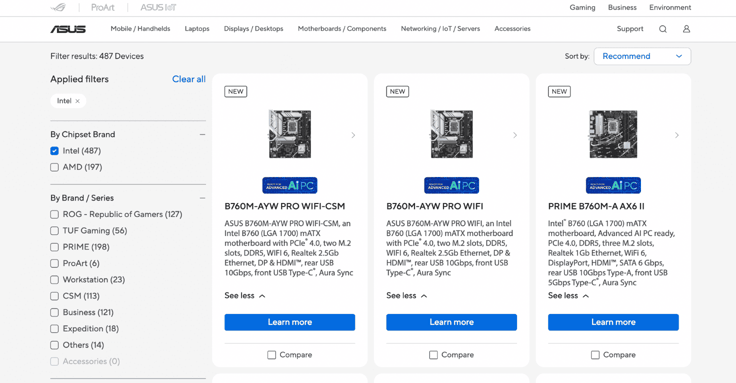Remove the Intel filter chip

point(77,101)
